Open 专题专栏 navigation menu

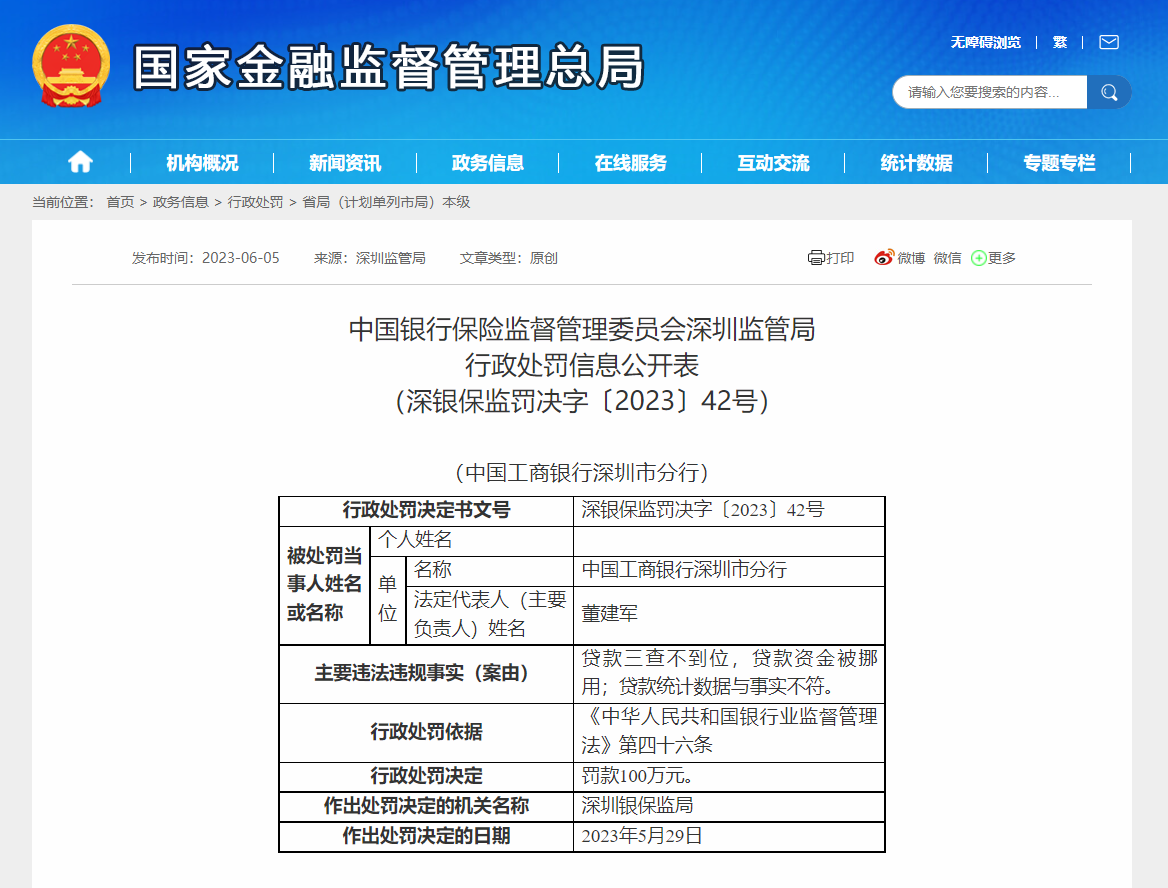[1059, 162]
